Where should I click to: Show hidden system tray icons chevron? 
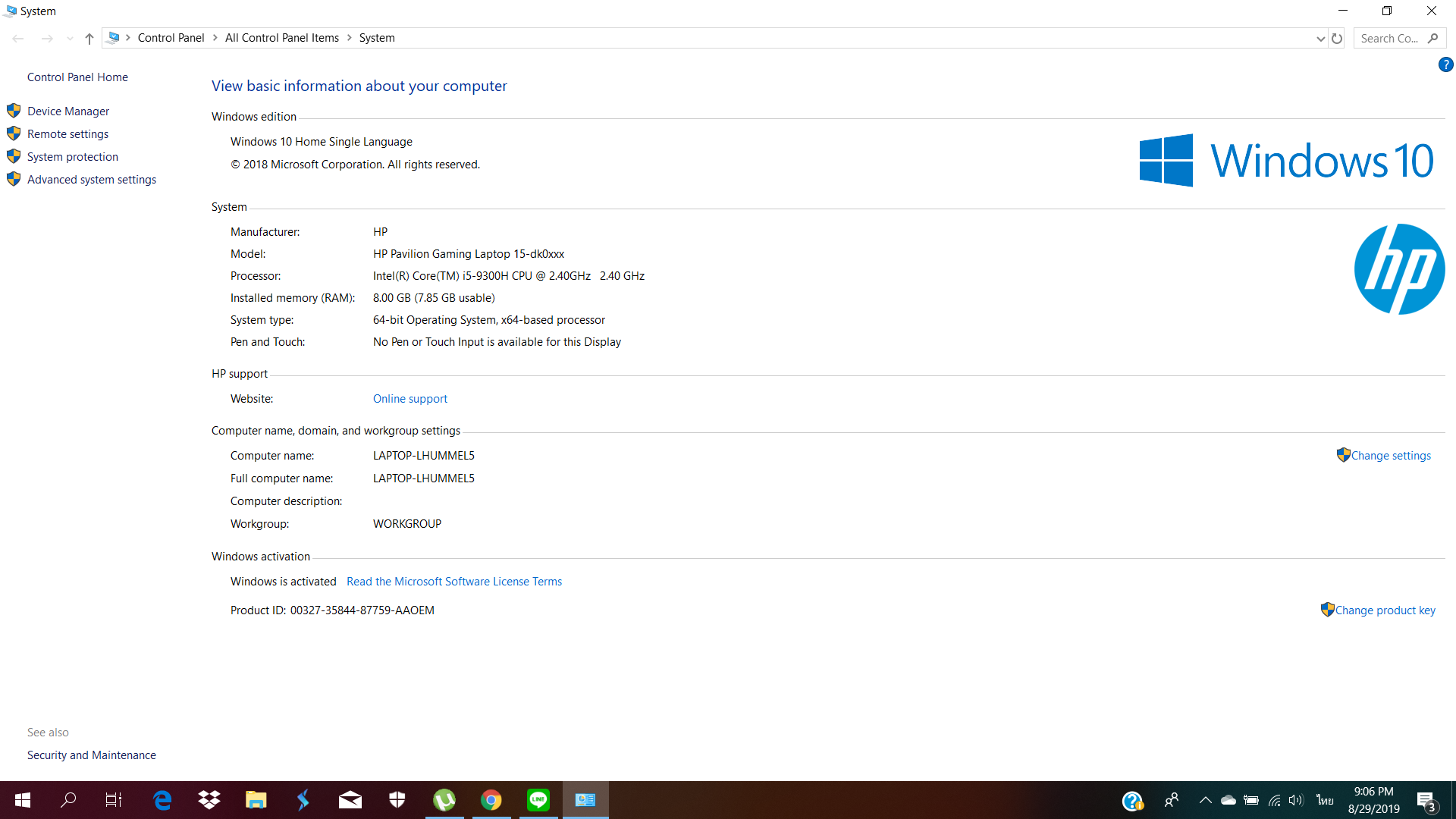point(1205,800)
